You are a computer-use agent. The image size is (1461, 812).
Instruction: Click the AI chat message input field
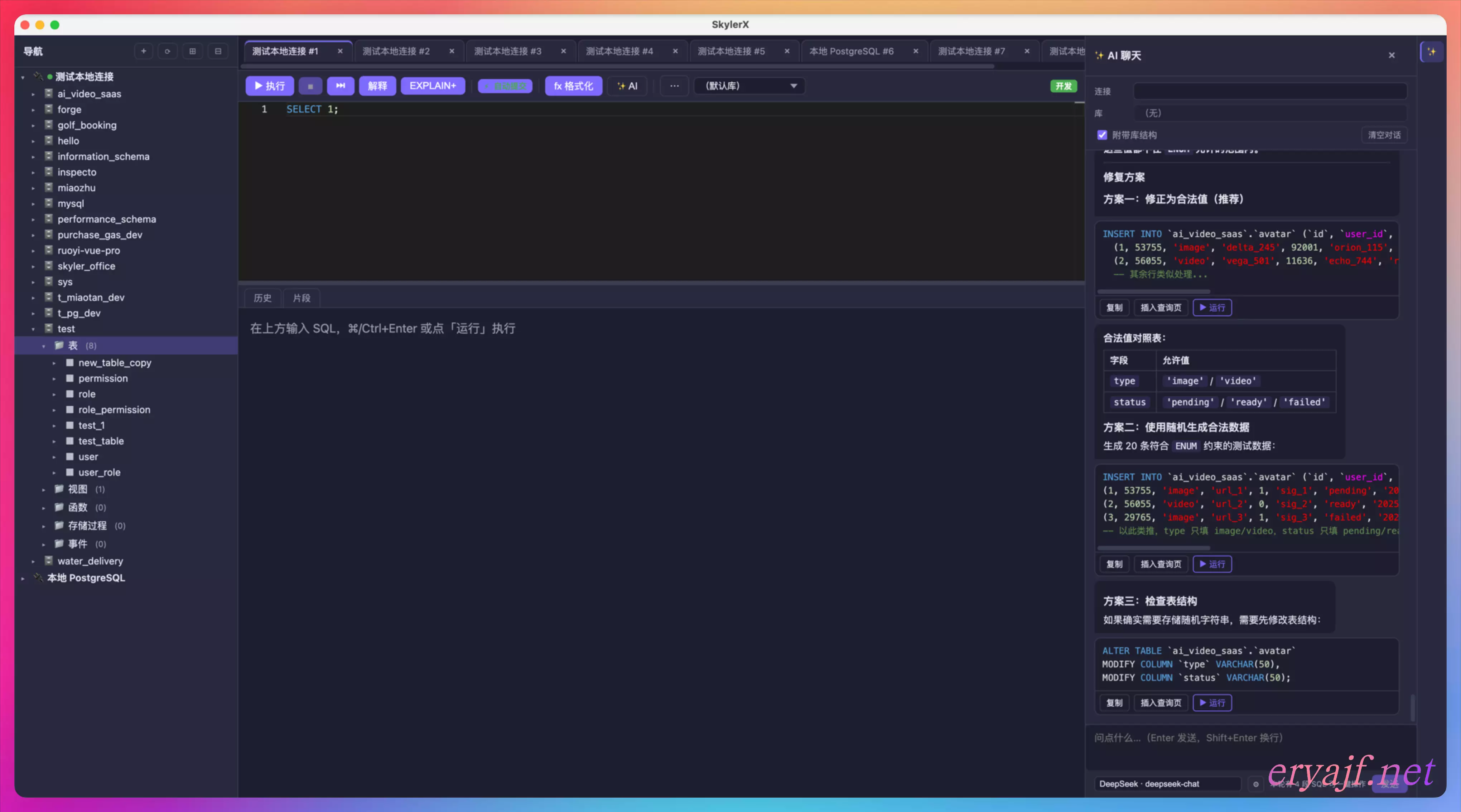pos(1250,747)
